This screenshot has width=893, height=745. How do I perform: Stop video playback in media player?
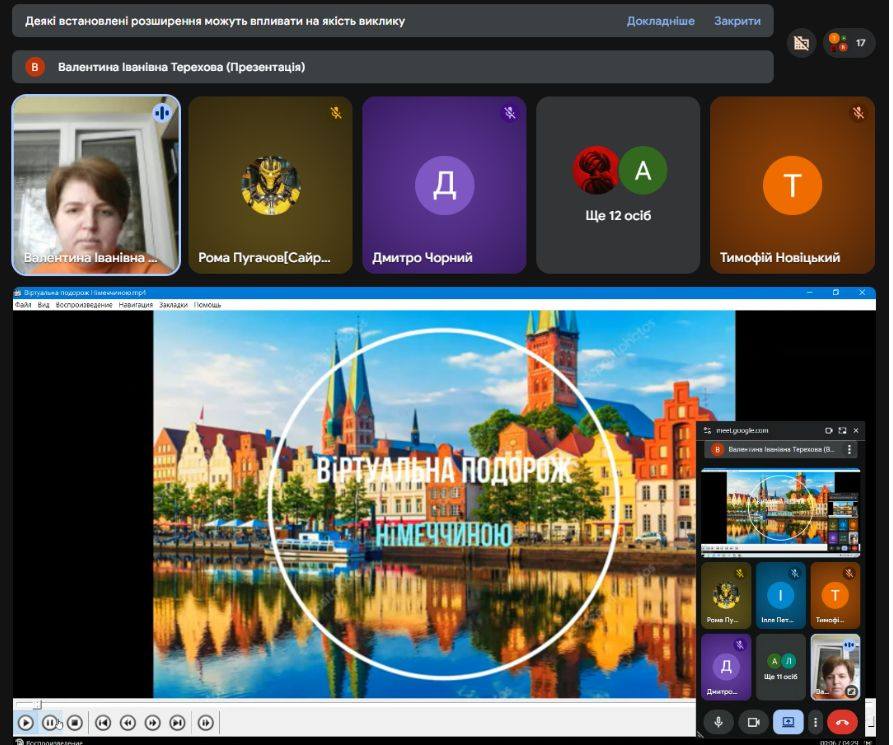click(x=75, y=723)
